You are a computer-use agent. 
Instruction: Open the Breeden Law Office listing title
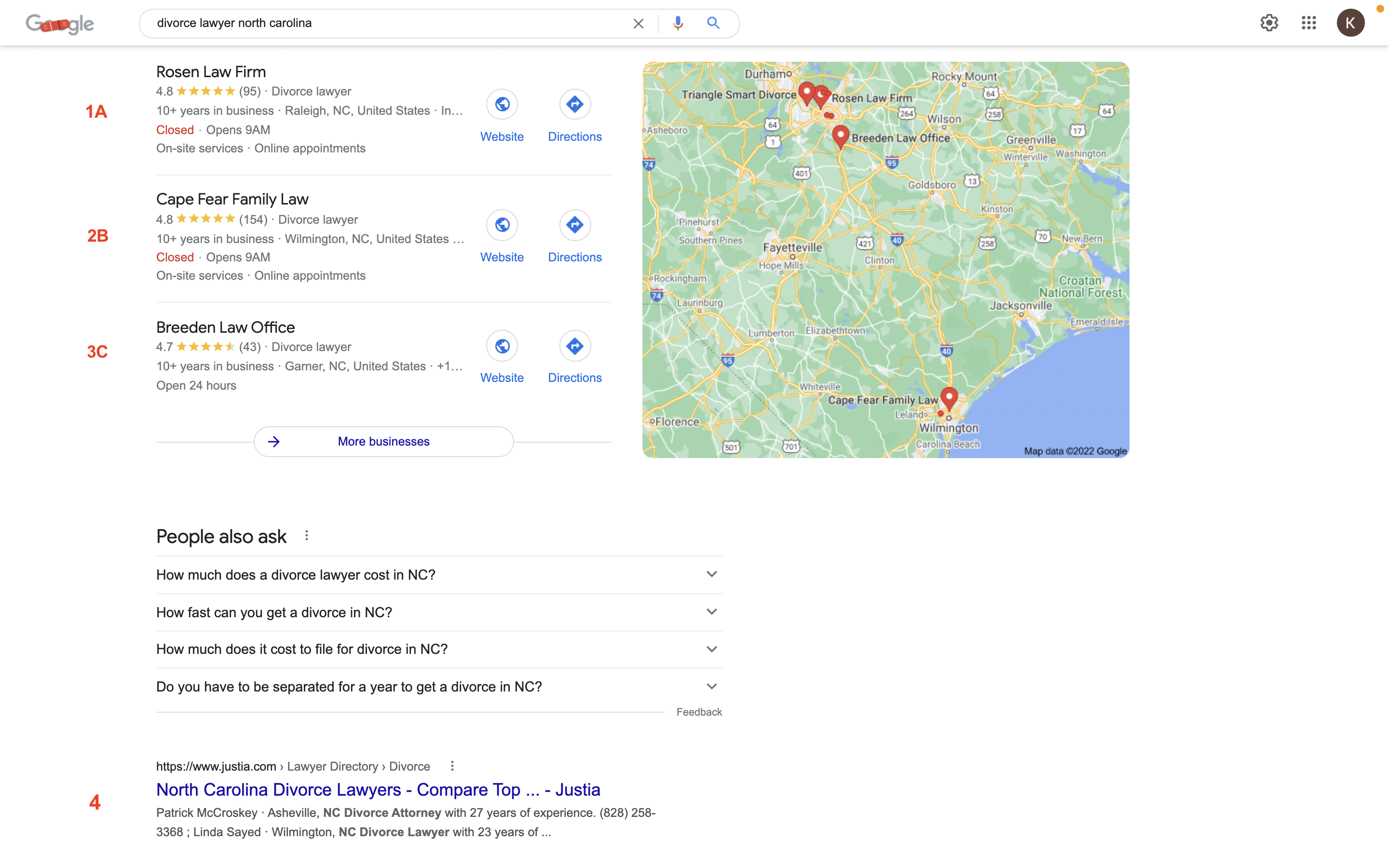(226, 327)
